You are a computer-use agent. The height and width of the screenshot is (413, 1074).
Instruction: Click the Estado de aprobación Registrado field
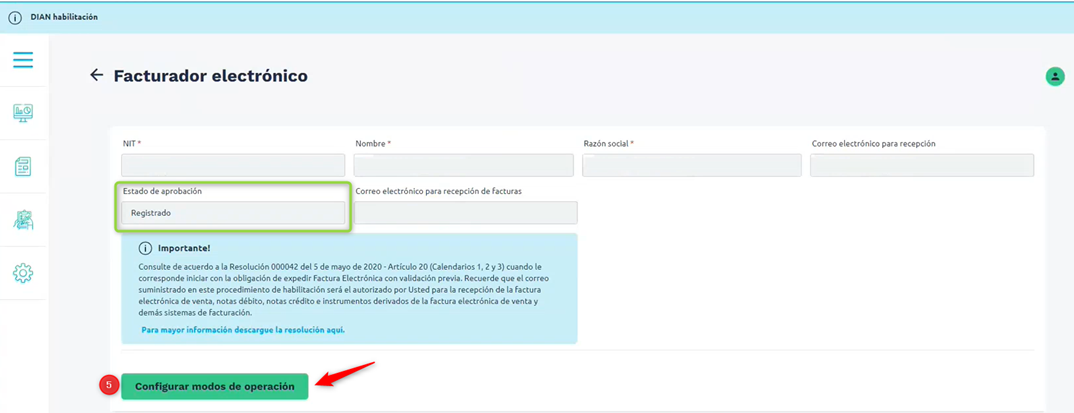pyautogui.click(x=233, y=213)
